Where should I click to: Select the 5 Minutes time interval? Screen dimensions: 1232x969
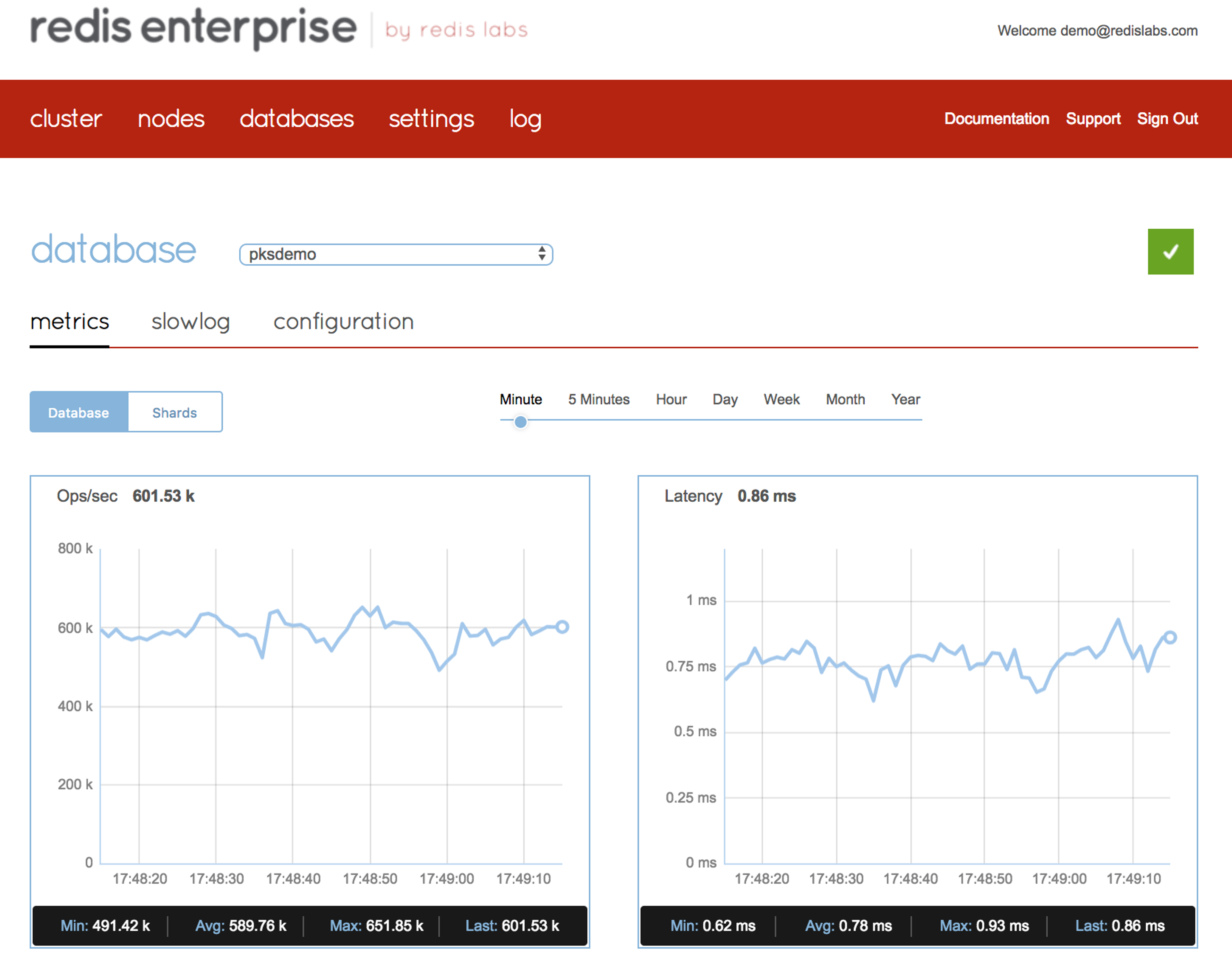599,399
